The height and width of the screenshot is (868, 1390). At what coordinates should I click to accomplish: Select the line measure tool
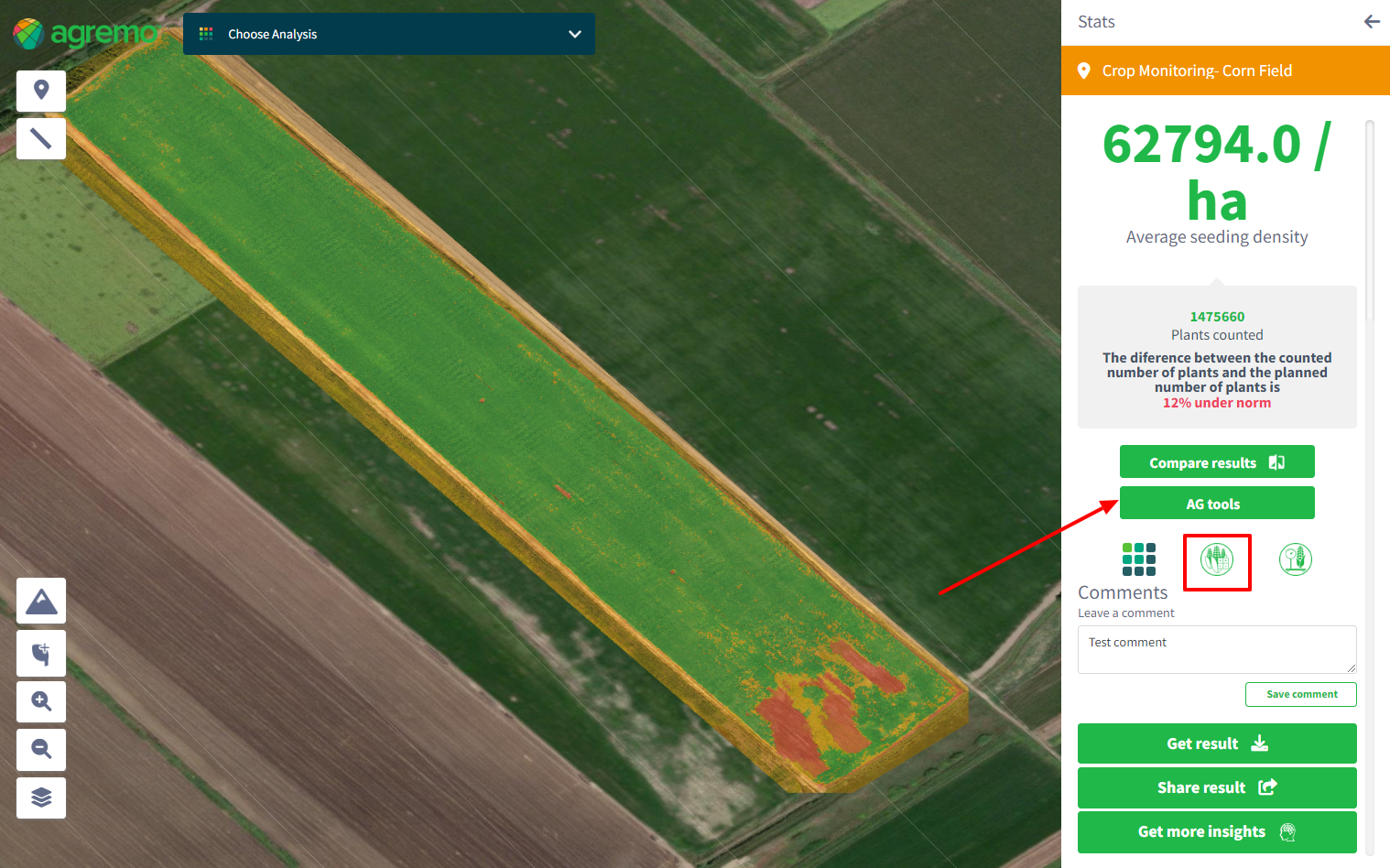pos(41,138)
